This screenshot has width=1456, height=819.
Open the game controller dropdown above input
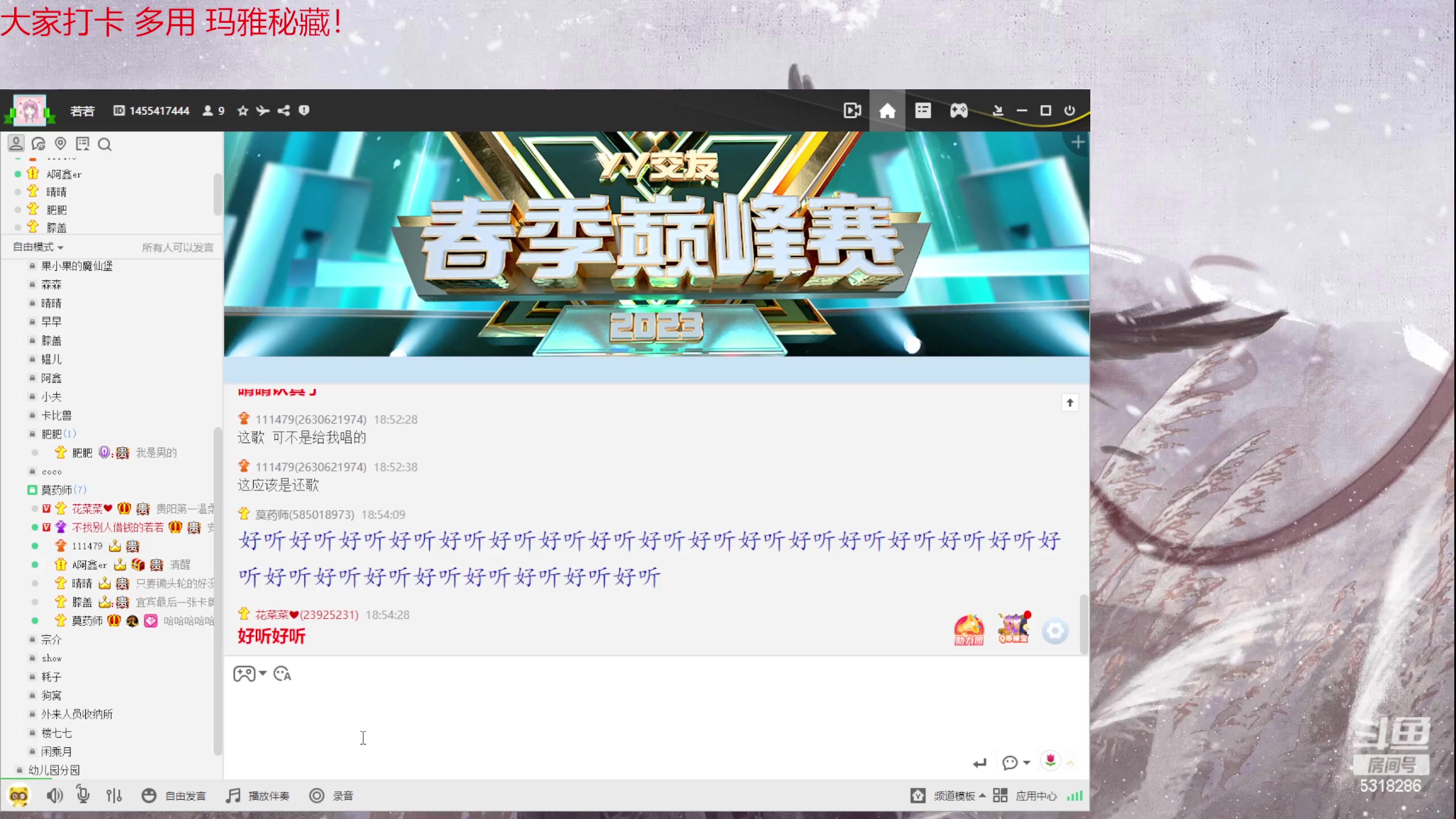250,674
